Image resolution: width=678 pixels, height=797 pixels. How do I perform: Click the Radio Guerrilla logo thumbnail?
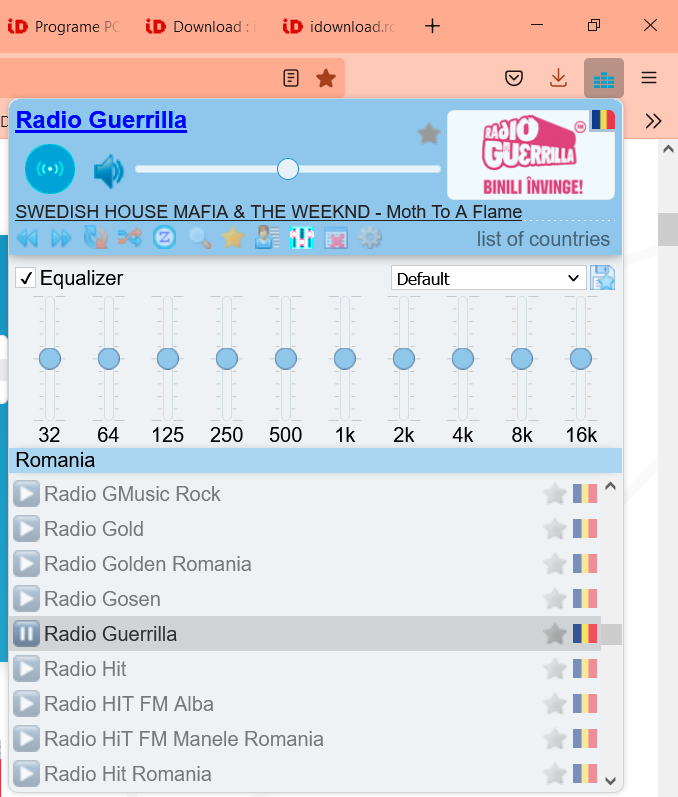[531, 155]
